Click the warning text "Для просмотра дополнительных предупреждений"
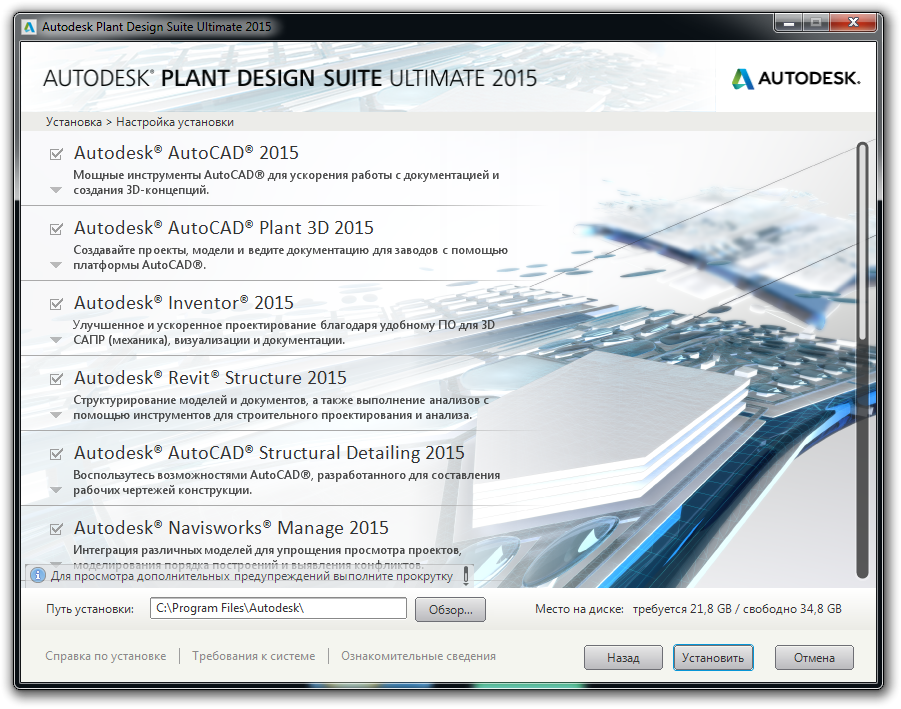Viewport: 901px width, 709px height. pos(191,576)
